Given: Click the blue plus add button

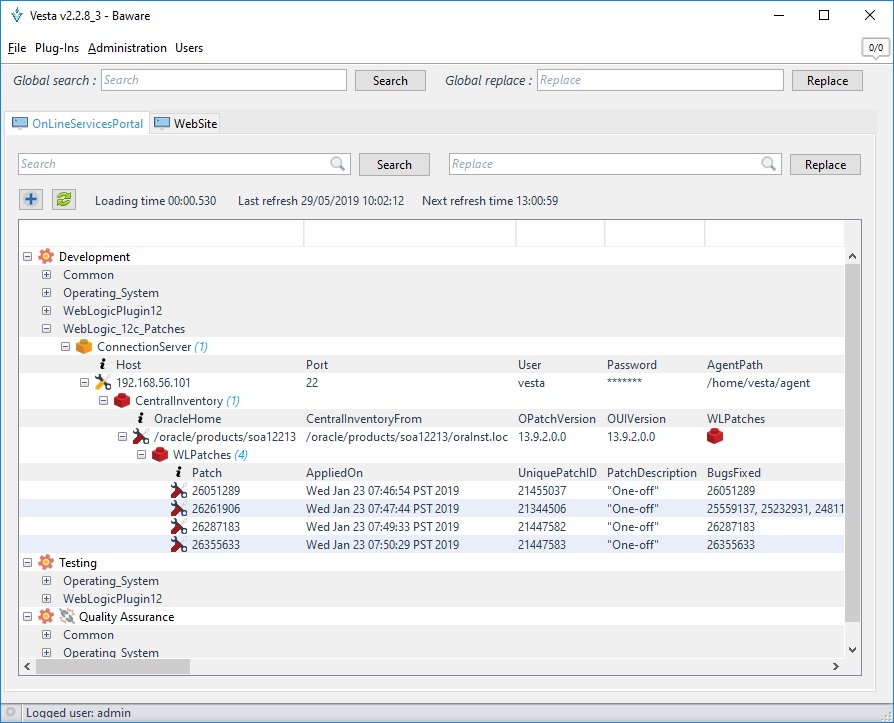Looking at the screenshot, I should click(x=31, y=200).
